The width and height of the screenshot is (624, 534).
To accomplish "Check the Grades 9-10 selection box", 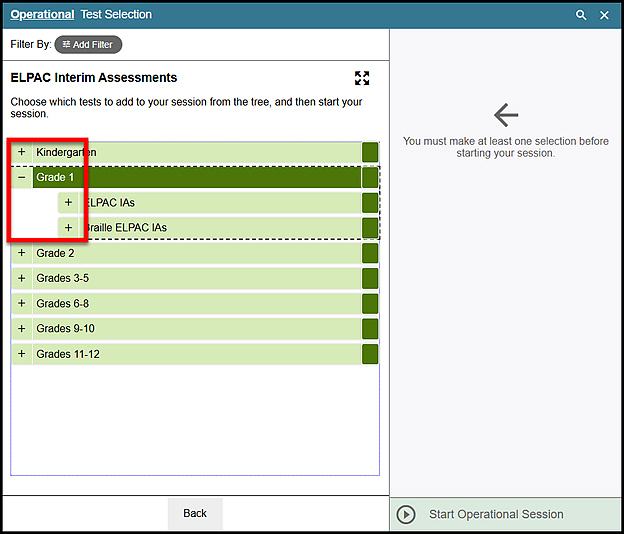I will pyautogui.click(x=370, y=329).
